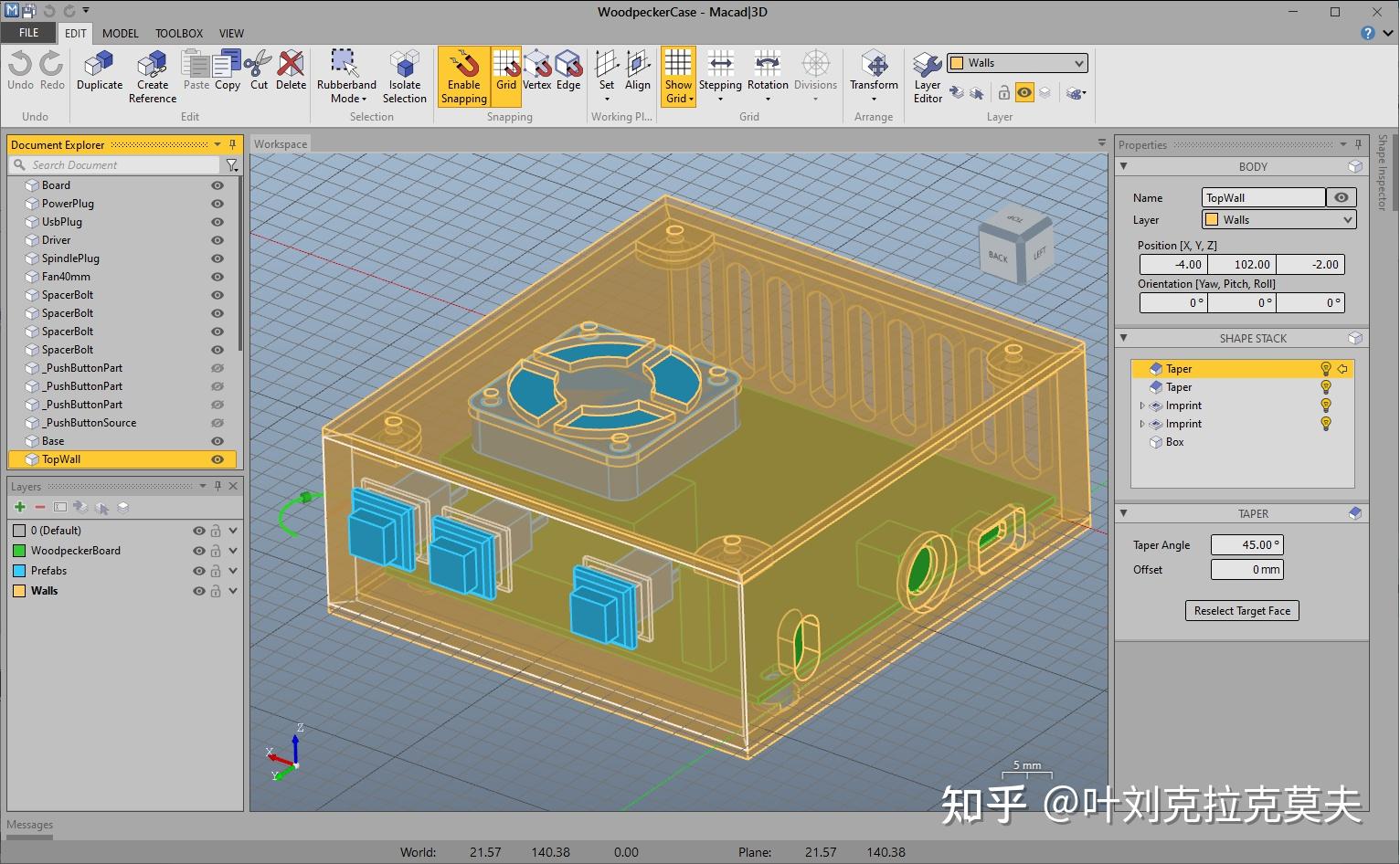This screenshot has height=864, width=1400.
Task: Expand the Walls layer row chevron
Action: [x=232, y=590]
